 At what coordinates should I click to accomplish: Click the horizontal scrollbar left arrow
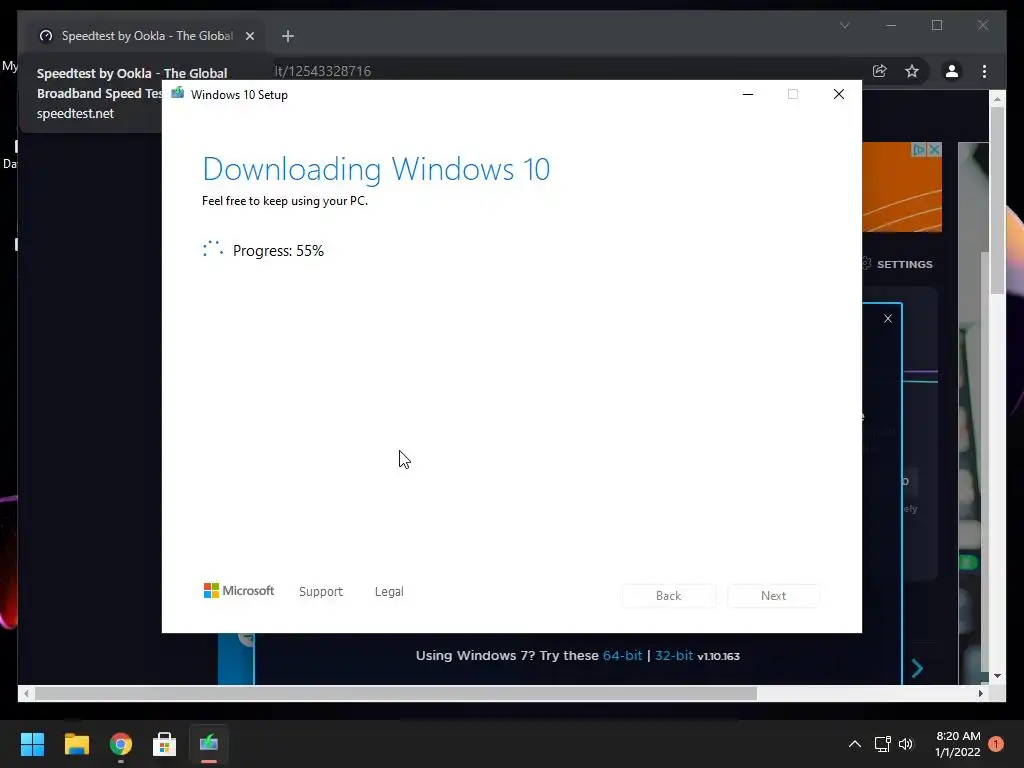point(26,694)
